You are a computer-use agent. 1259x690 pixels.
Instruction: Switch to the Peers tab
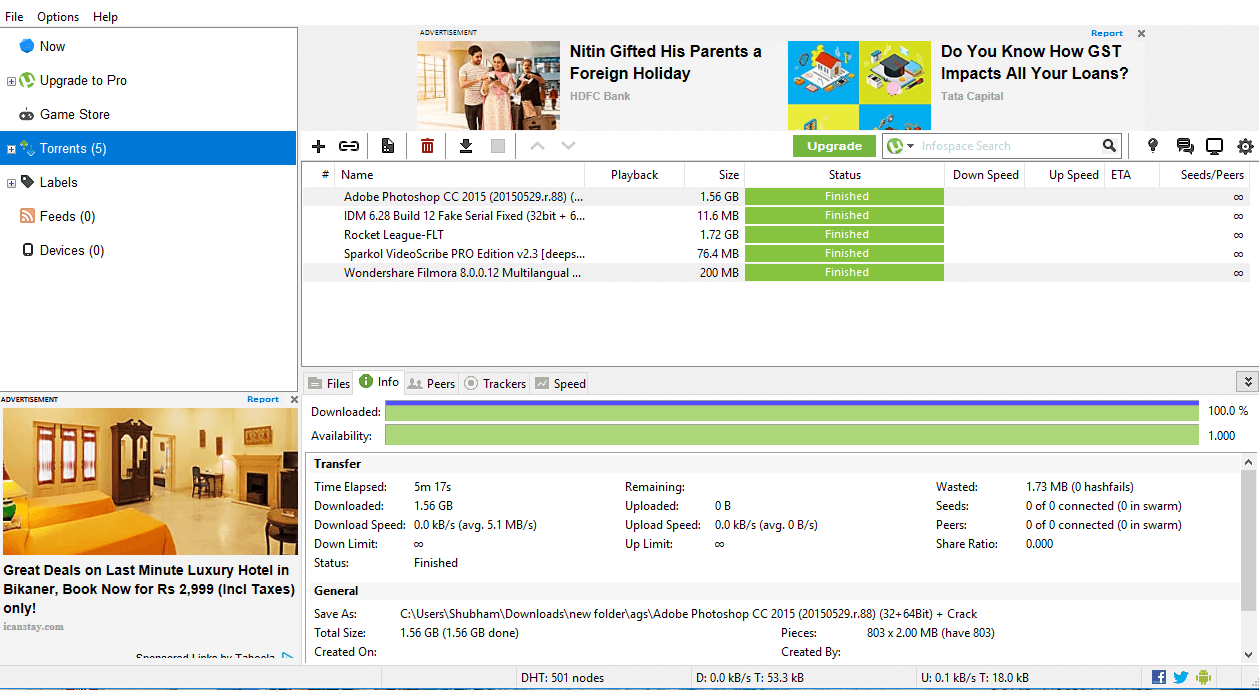pyautogui.click(x=432, y=383)
